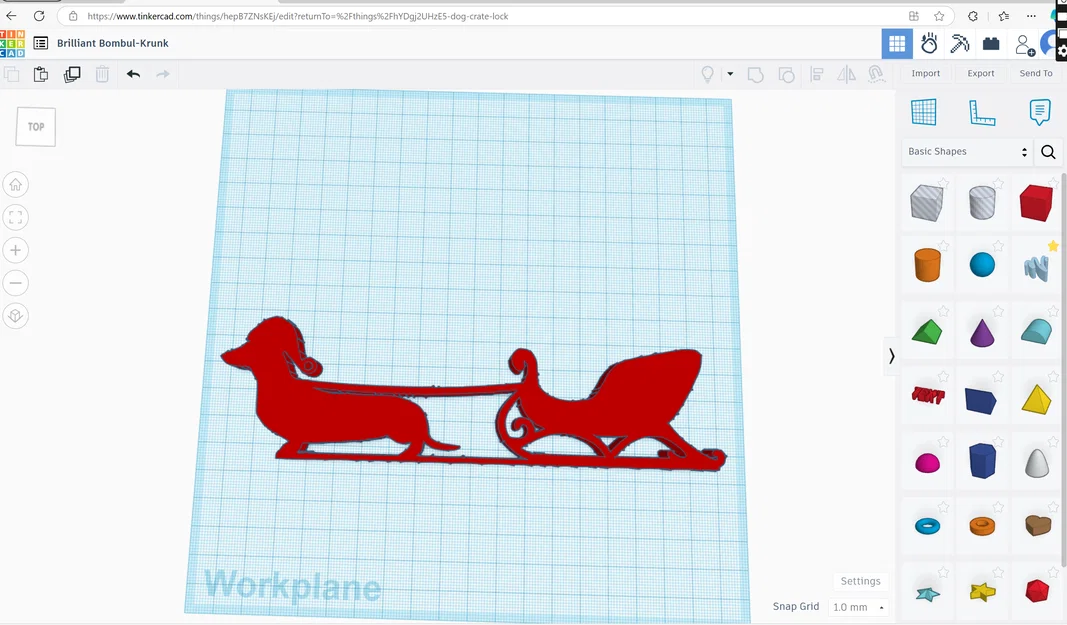
Task: Open the Sim Lab view
Action: pos(929,44)
